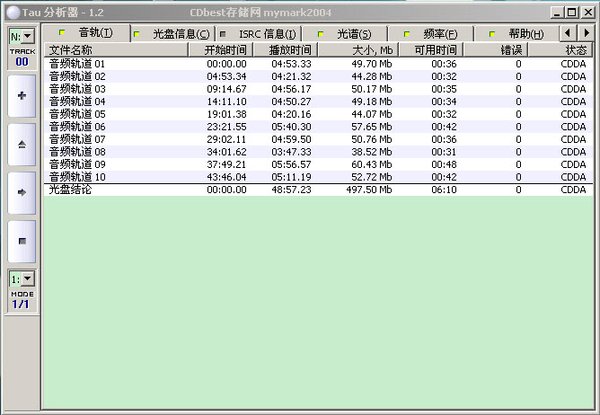The image size is (600, 415).
Task: Switch to the 音轨(T) tab
Action: pos(86,33)
